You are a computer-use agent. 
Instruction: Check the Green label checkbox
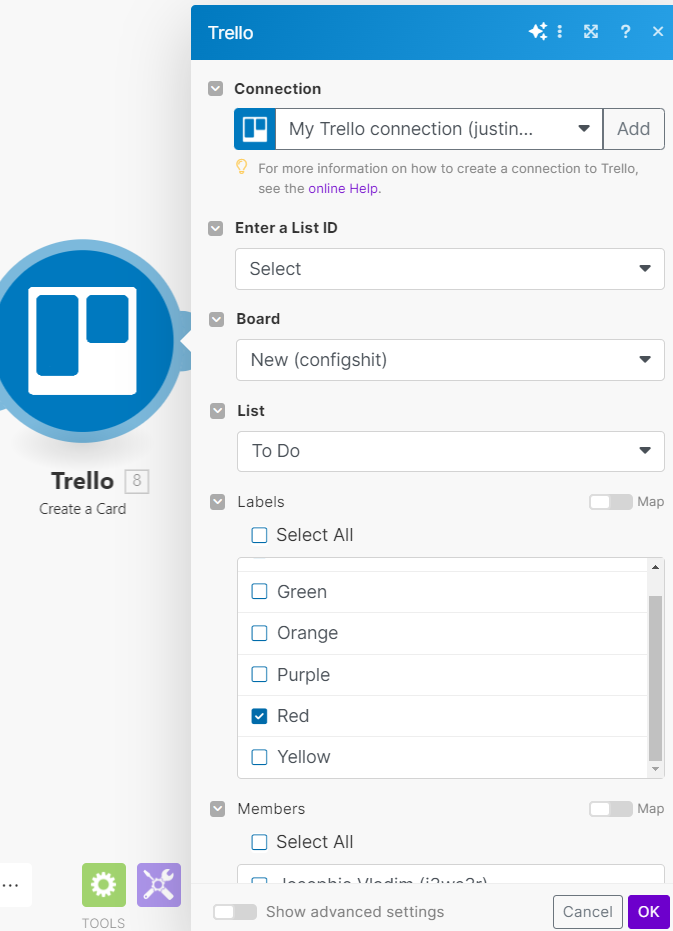click(x=260, y=591)
